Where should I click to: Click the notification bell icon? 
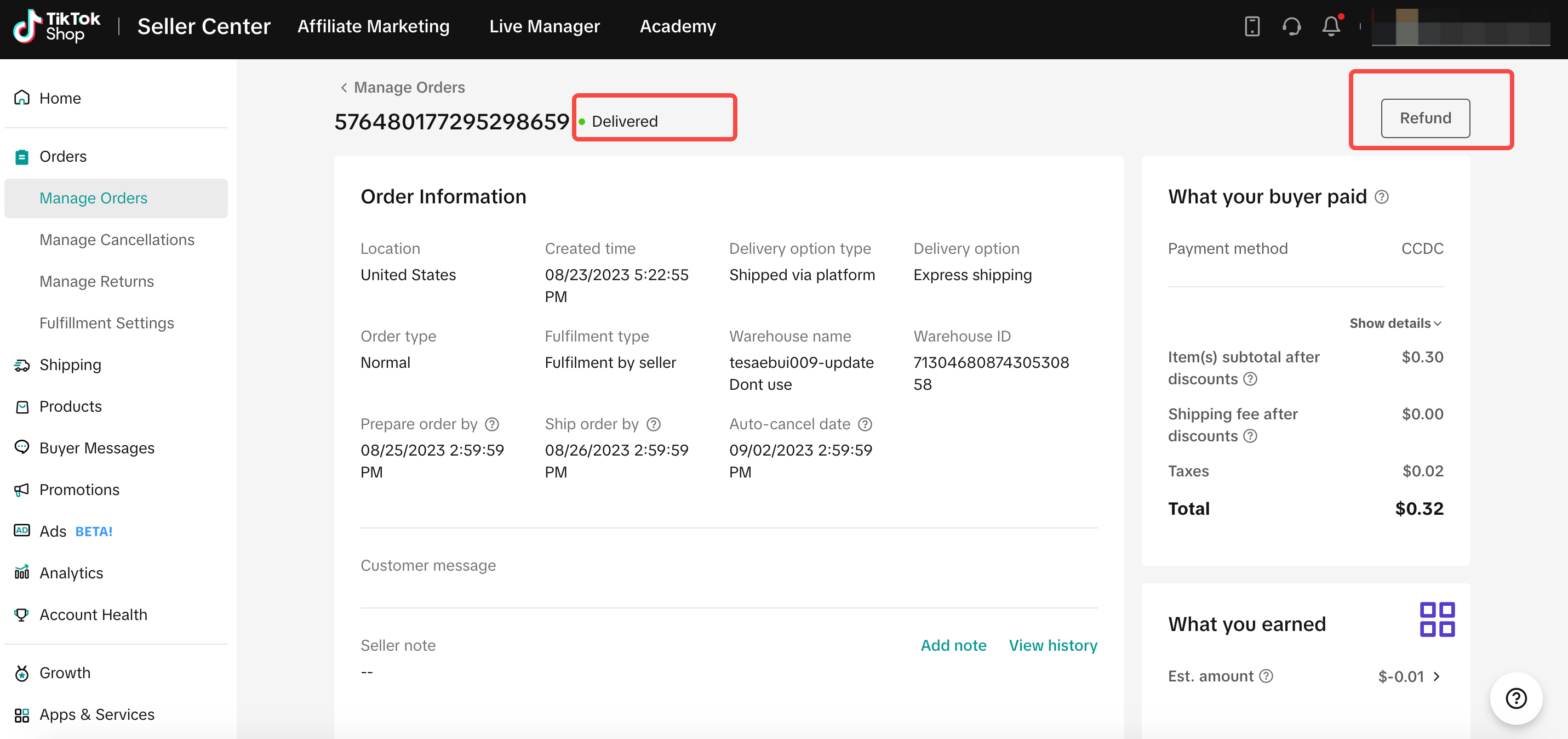[1331, 26]
